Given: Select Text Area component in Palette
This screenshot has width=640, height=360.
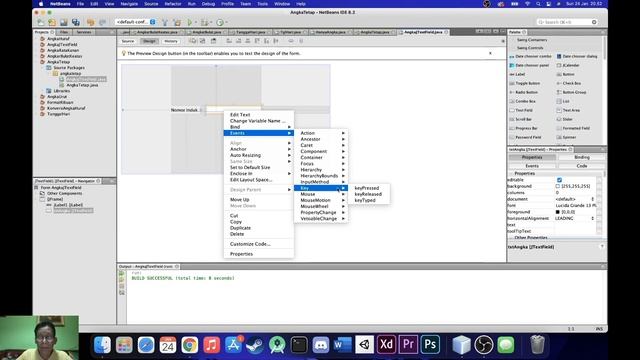Looking at the screenshot, I should tap(568, 110).
